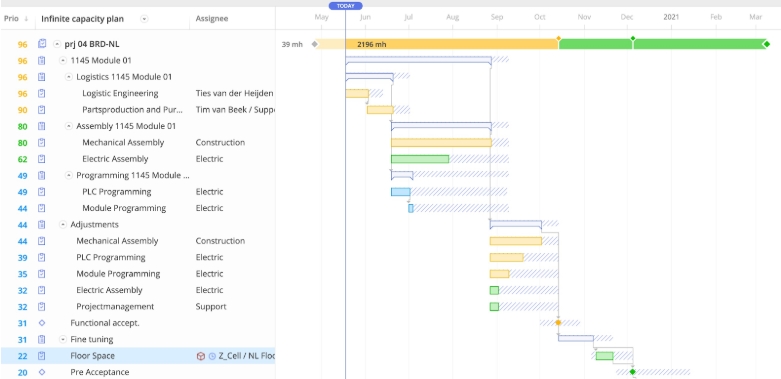
Task: Click task icon beside Adjustments
Action: click(x=42, y=225)
